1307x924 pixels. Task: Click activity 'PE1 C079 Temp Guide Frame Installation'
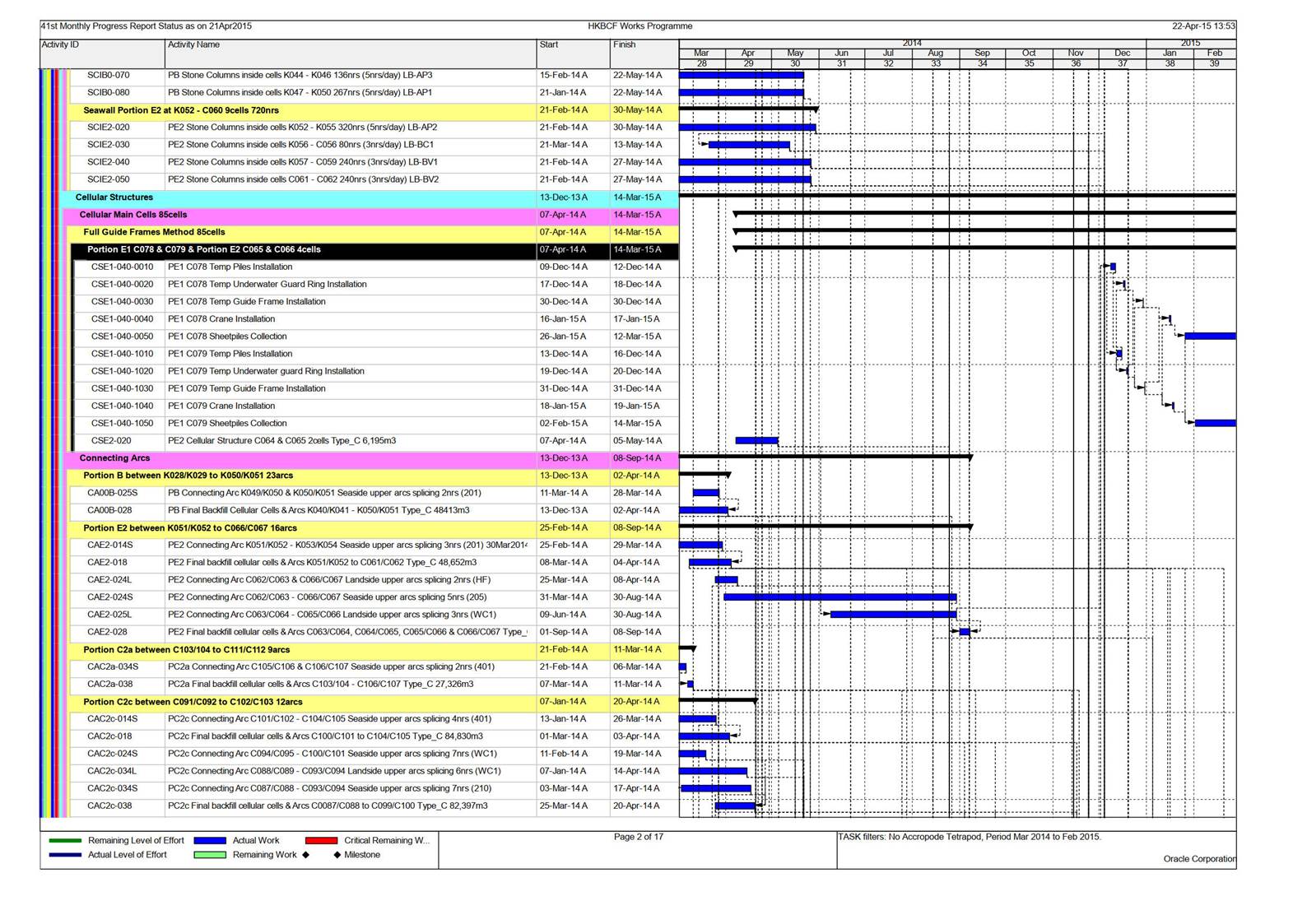(246, 388)
